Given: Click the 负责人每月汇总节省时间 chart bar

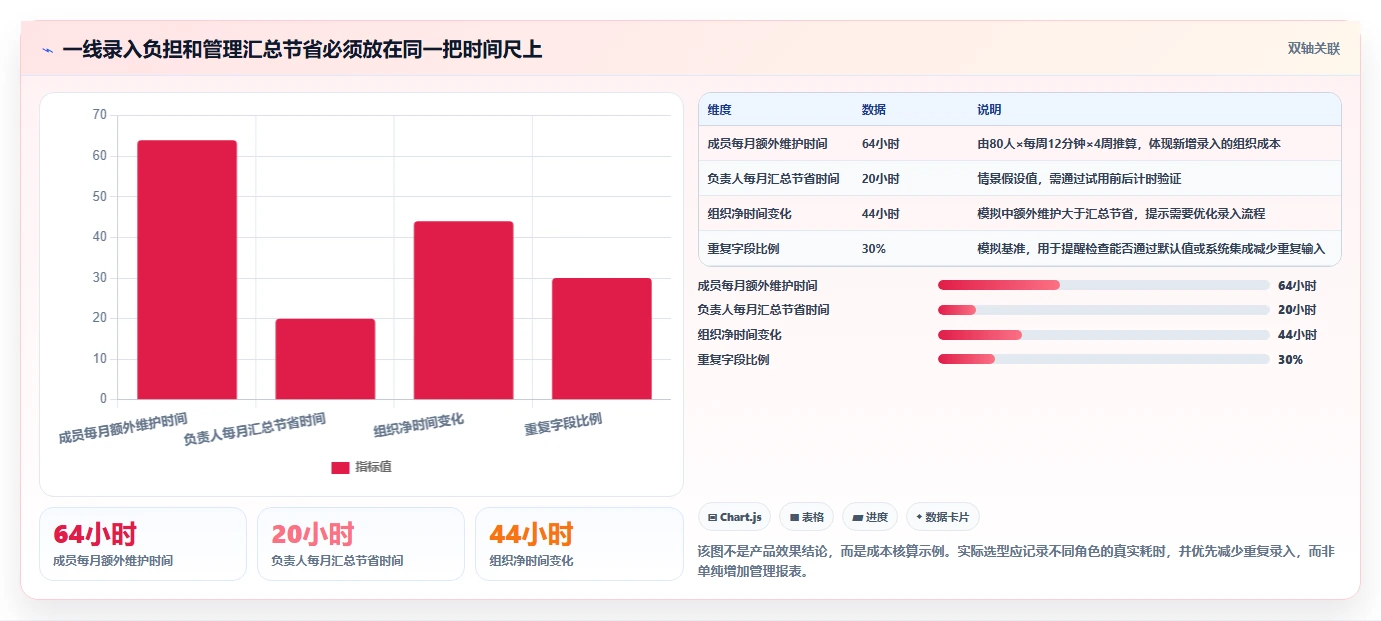Looking at the screenshot, I should [325, 359].
